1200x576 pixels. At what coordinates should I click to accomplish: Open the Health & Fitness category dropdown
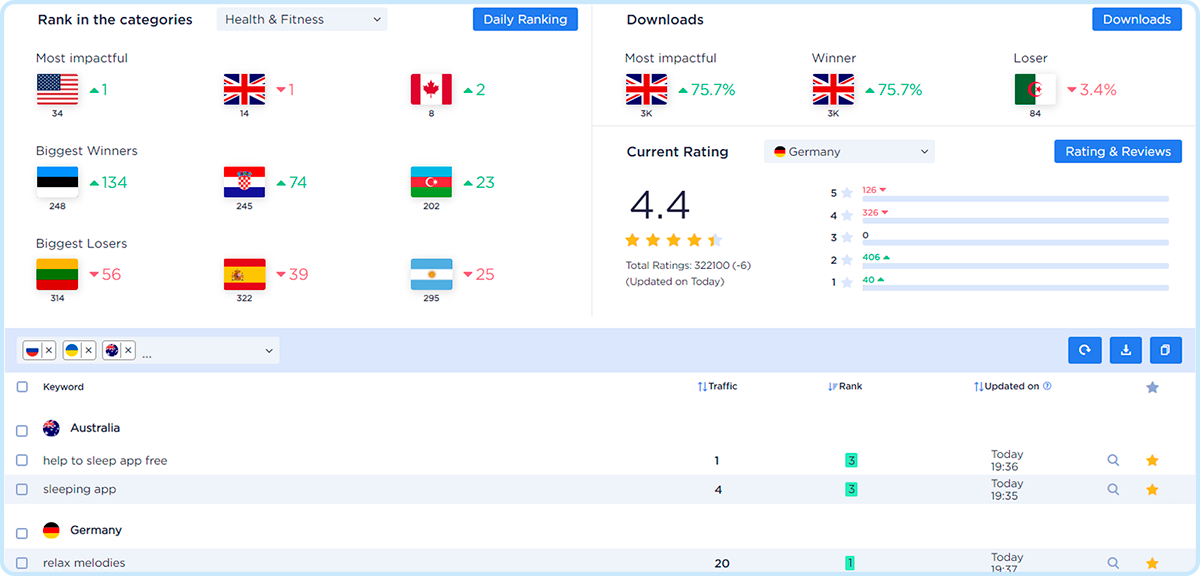coord(302,19)
